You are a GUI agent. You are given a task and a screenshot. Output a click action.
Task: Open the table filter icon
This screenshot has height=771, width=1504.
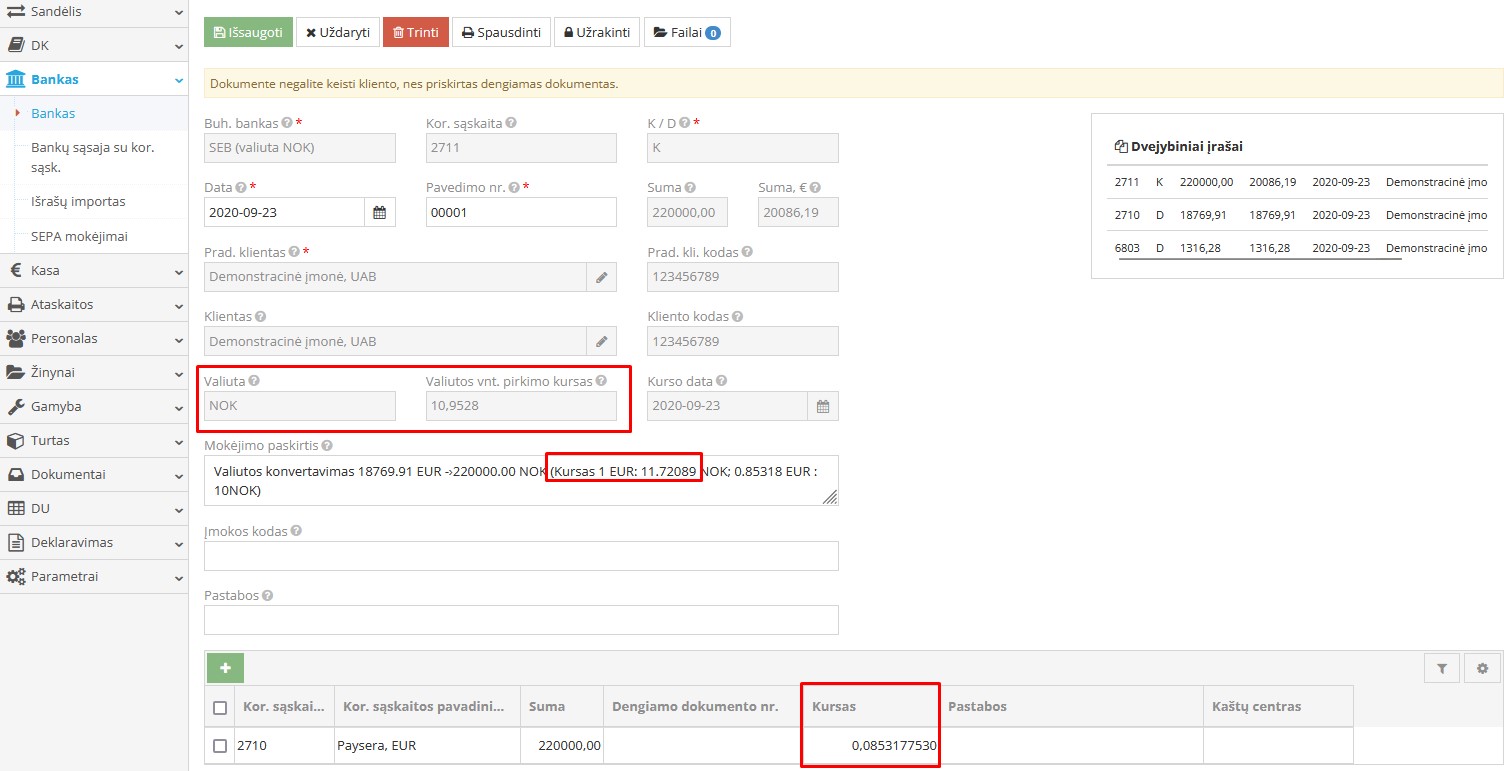[x=1441, y=668]
